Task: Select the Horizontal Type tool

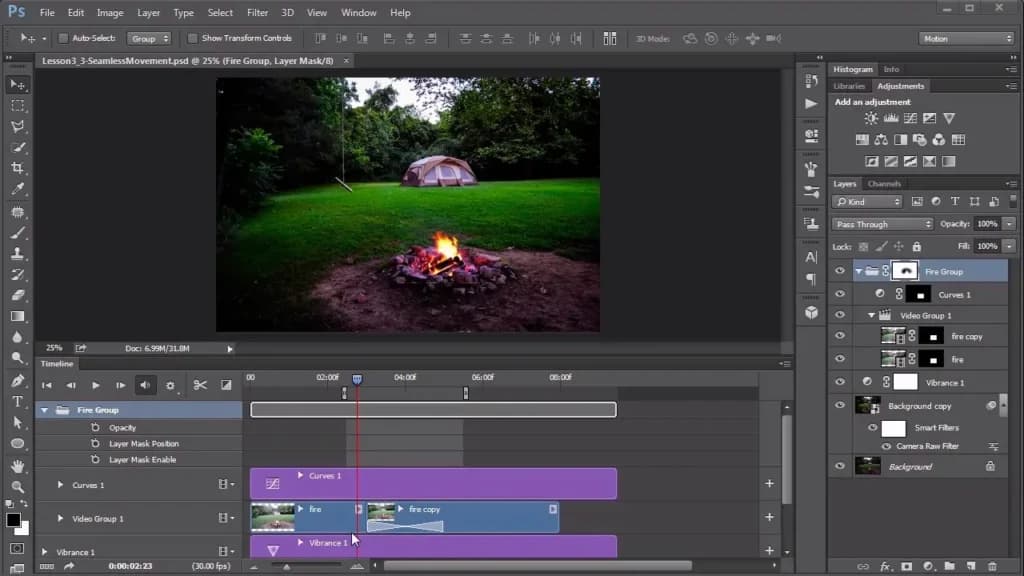Action: [18, 402]
